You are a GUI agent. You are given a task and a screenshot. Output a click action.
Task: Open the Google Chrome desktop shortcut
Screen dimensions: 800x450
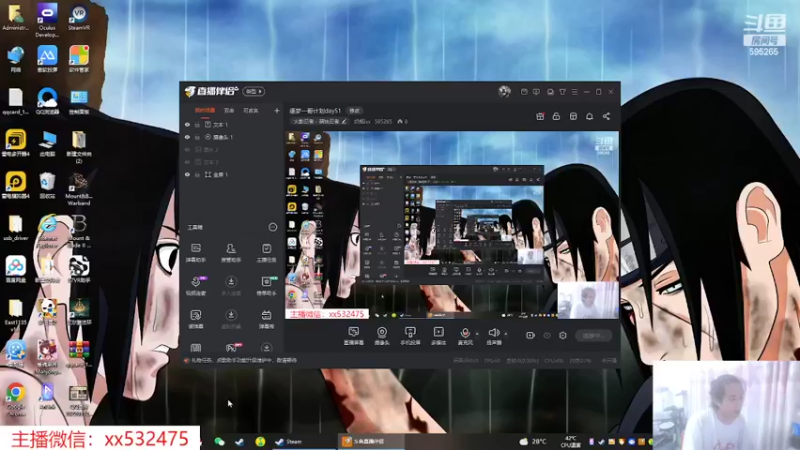pos(16,399)
